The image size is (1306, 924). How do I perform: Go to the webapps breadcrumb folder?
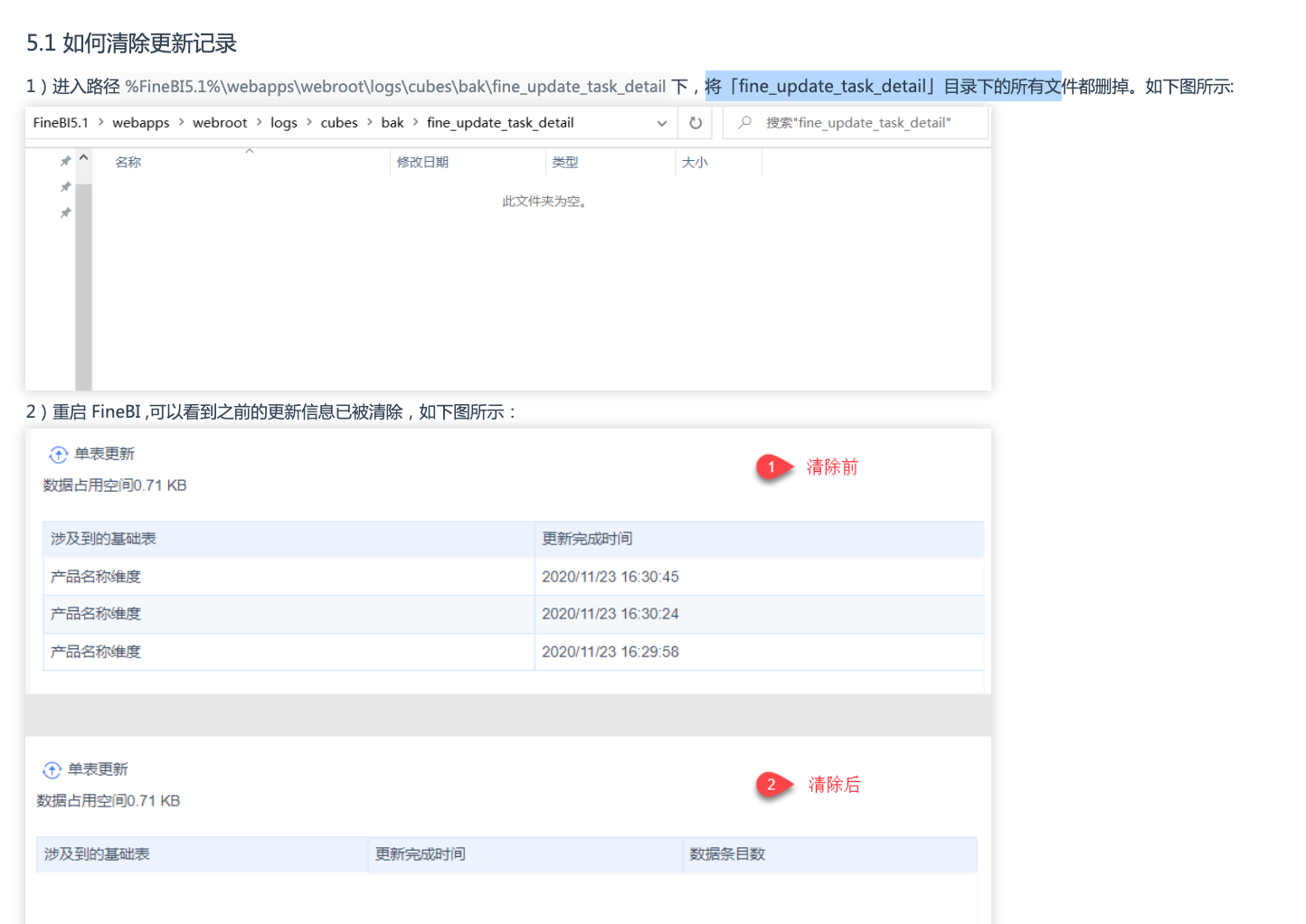141,122
